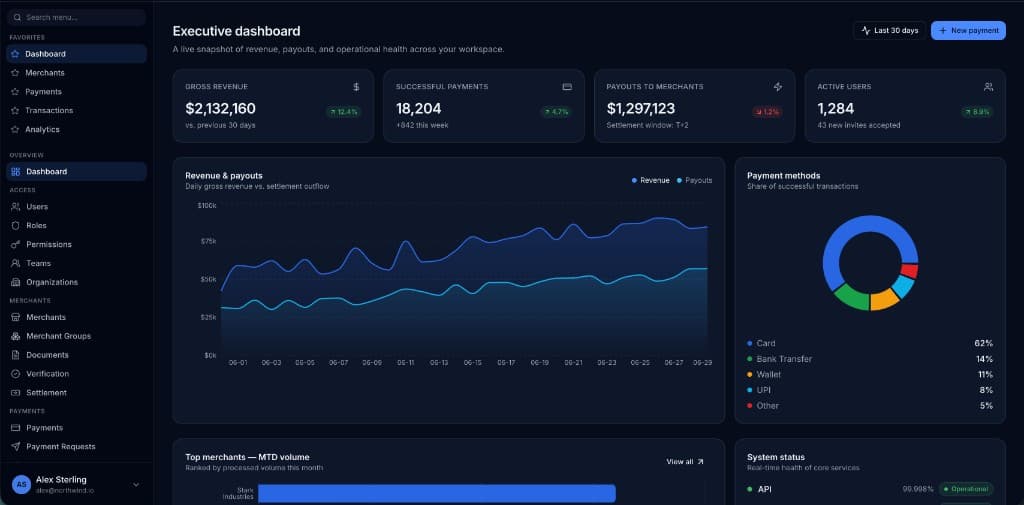Click the Users icon in Access section

16,206
